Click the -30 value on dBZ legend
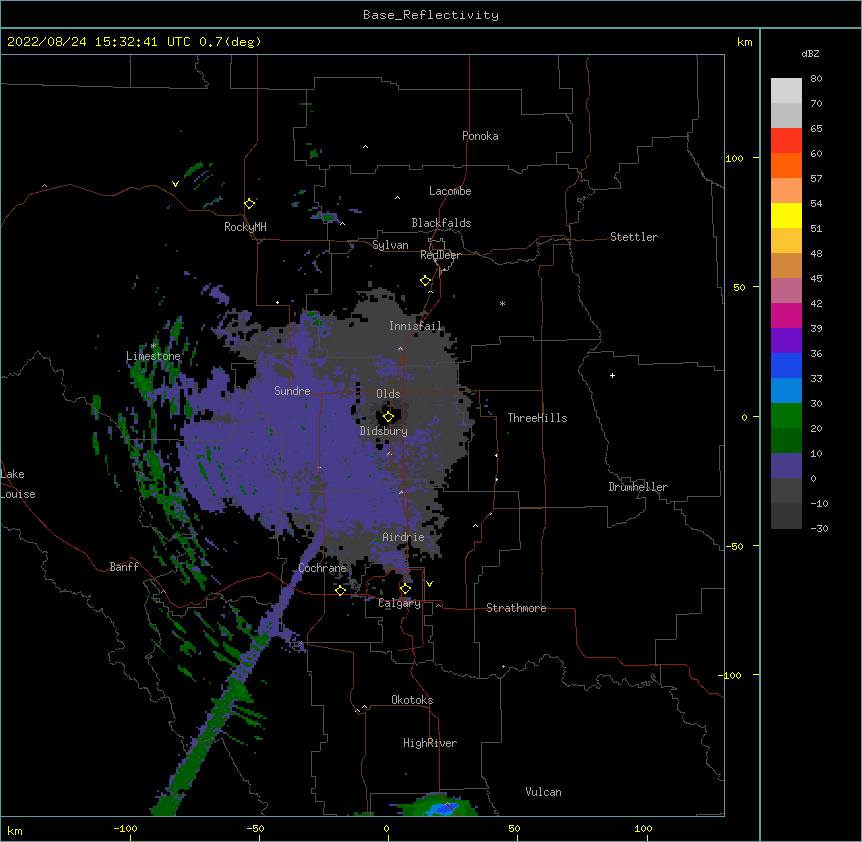The height and width of the screenshot is (842, 862). (819, 528)
